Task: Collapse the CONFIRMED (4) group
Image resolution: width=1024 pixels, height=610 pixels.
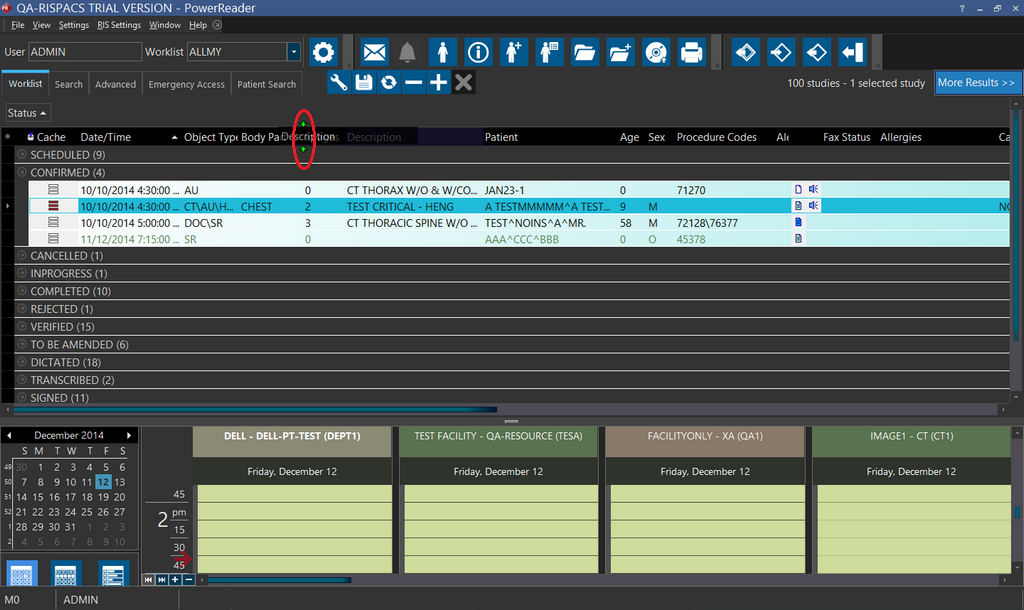Action: tap(22, 173)
